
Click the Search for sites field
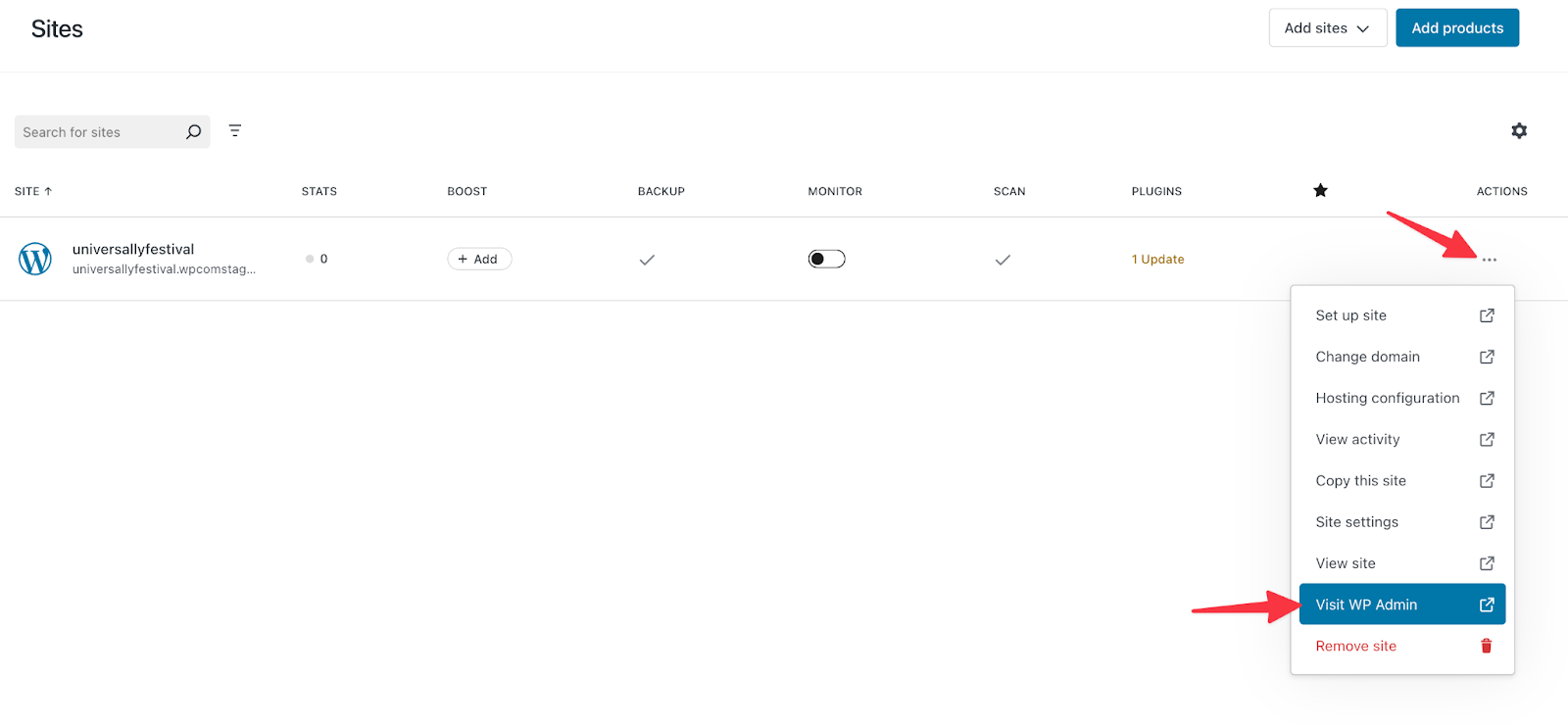(98, 132)
